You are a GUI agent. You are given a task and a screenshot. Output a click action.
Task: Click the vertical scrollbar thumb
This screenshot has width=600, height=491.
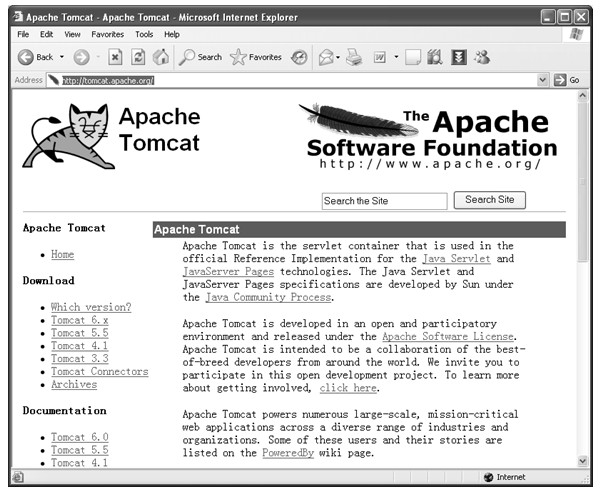pyautogui.click(x=582, y=182)
